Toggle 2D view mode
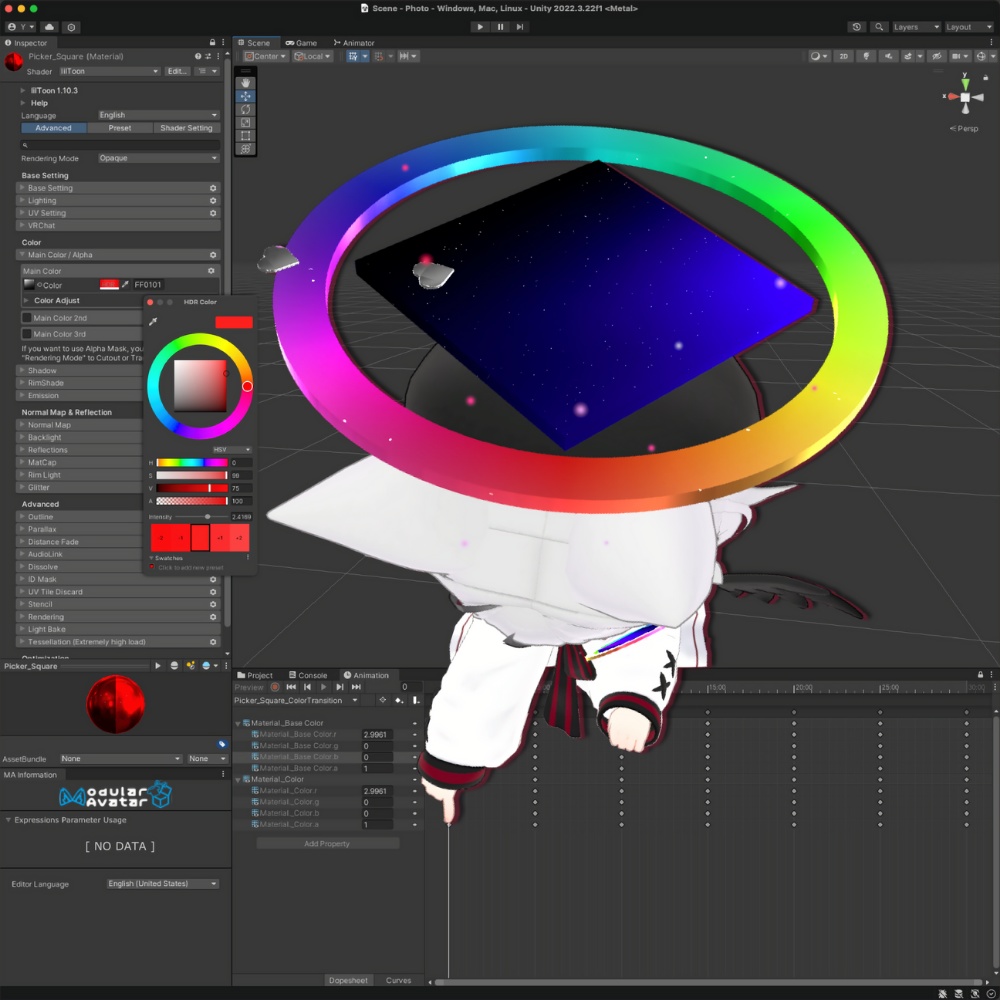The height and width of the screenshot is (1000, 1000). (844, 56)
